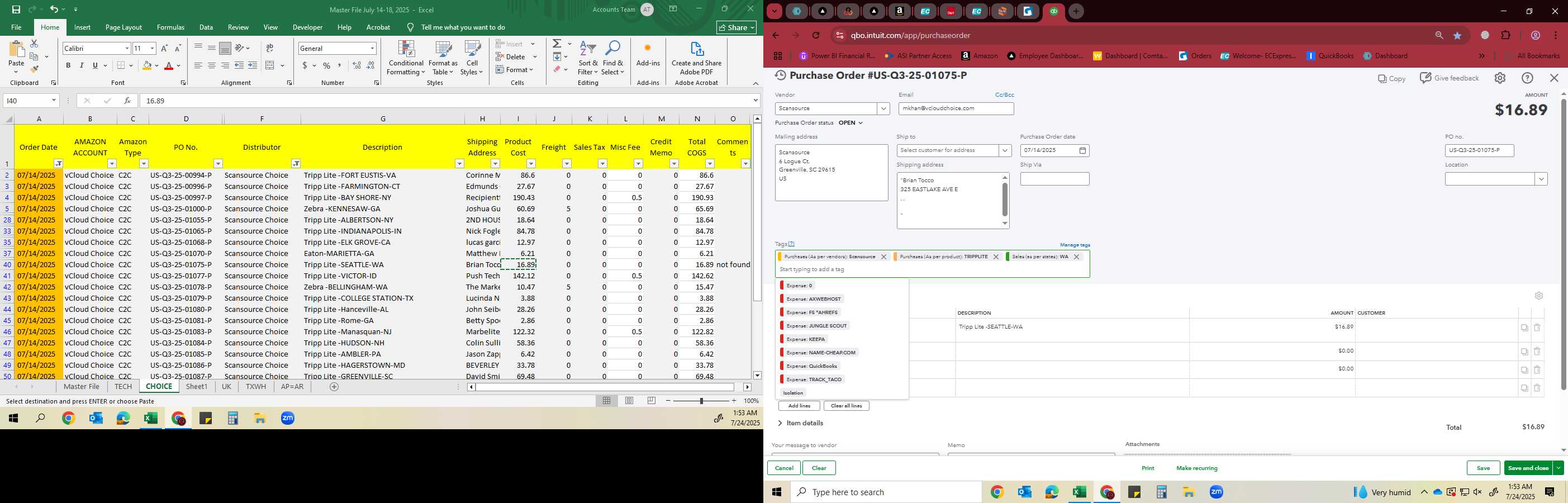The width and height of the screenshot is (1568, 503).
Task: Expand the Item details section
Action: pos(800,423)
